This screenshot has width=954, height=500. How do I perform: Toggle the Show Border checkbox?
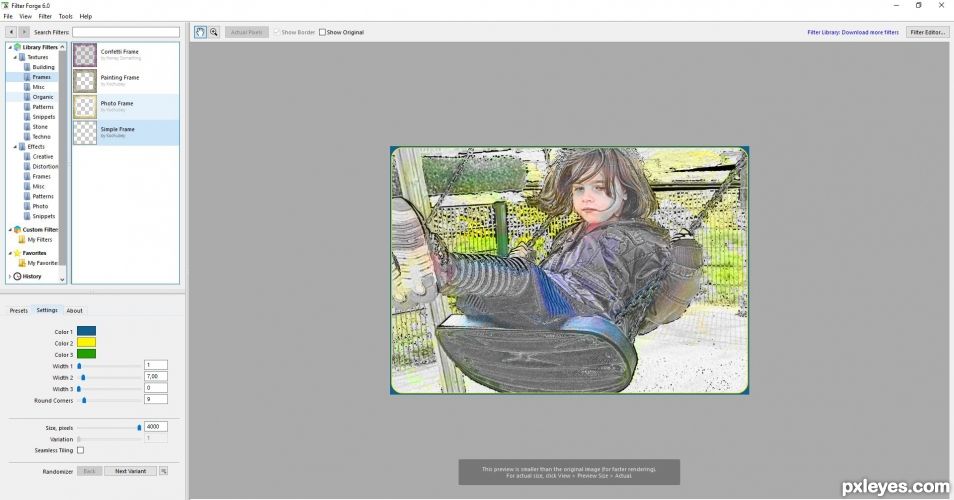277,32
